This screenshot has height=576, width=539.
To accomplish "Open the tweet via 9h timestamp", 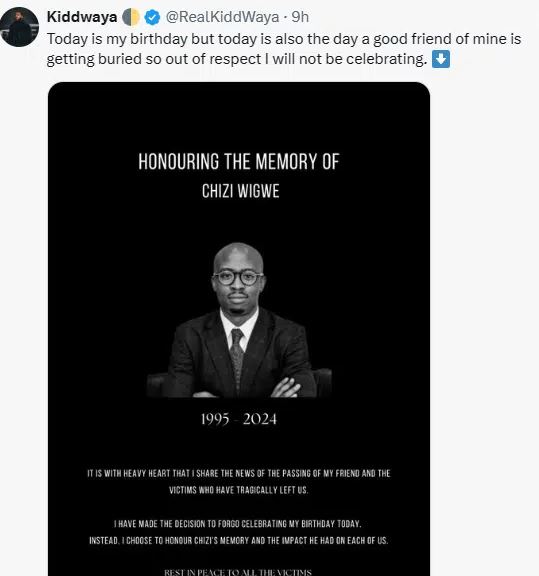I will pyautogui.click(x=300, y=17).
